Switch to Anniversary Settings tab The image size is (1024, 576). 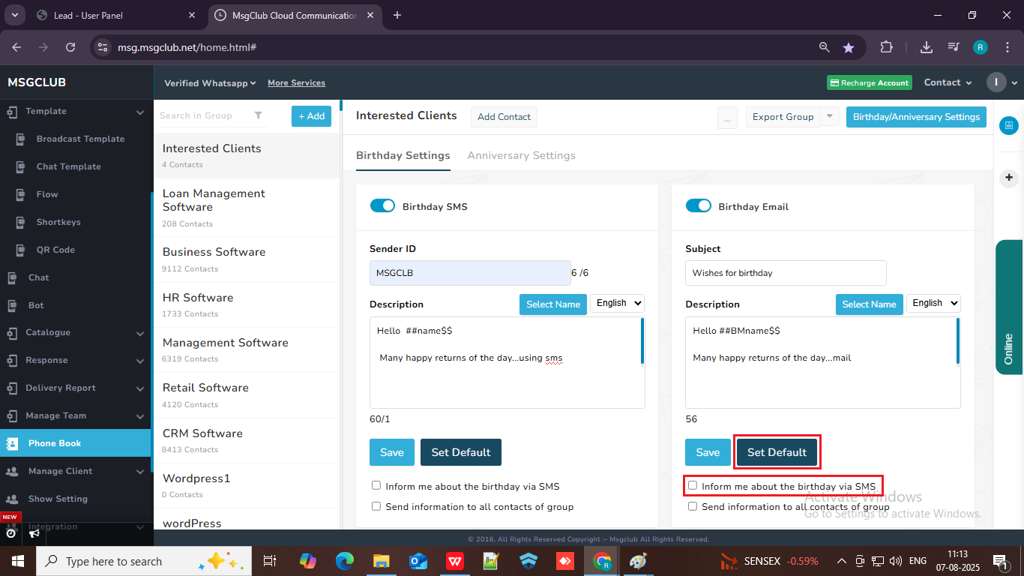521,155
